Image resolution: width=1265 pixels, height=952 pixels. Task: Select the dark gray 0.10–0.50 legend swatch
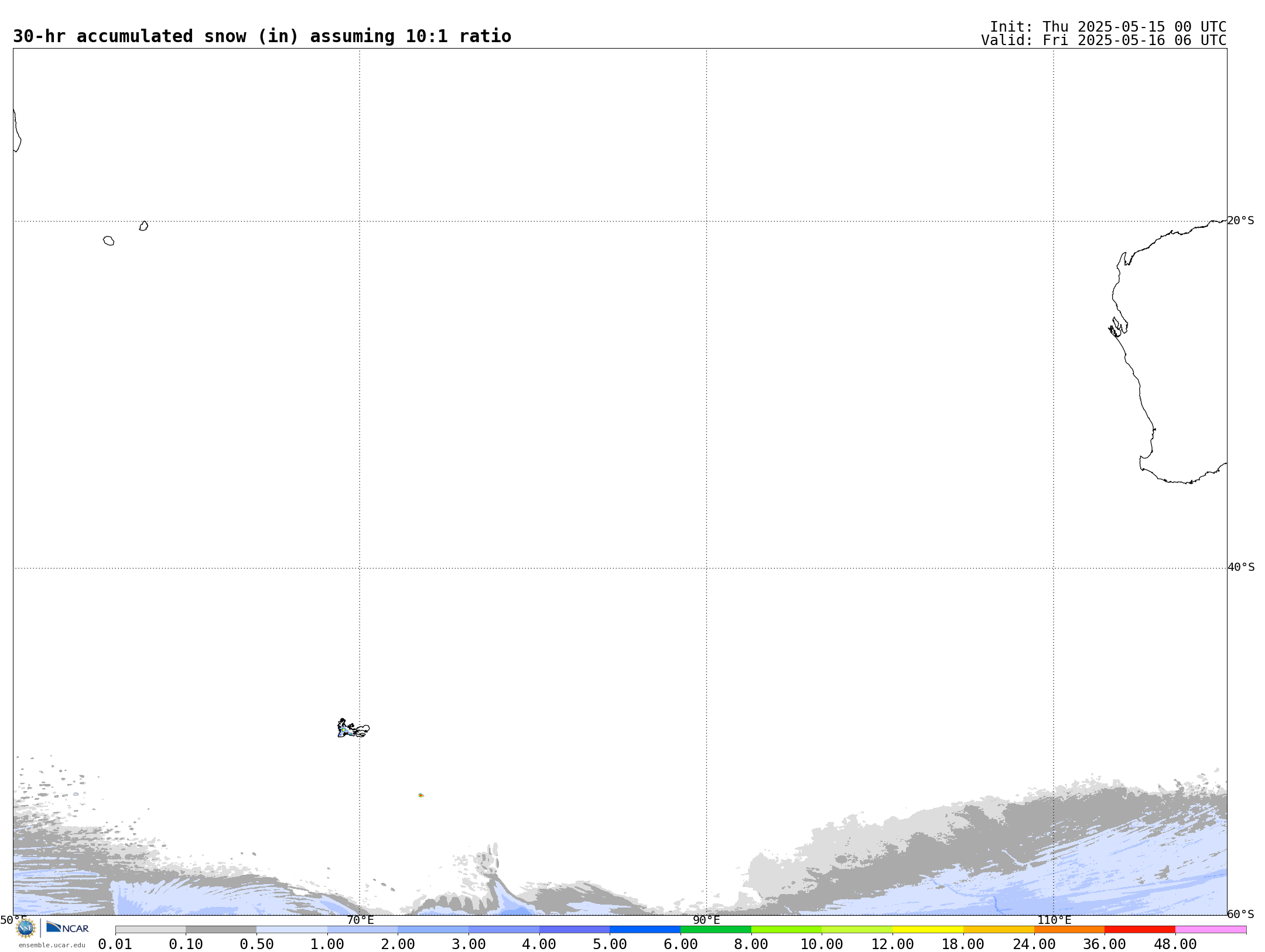(x=221, y=930)
